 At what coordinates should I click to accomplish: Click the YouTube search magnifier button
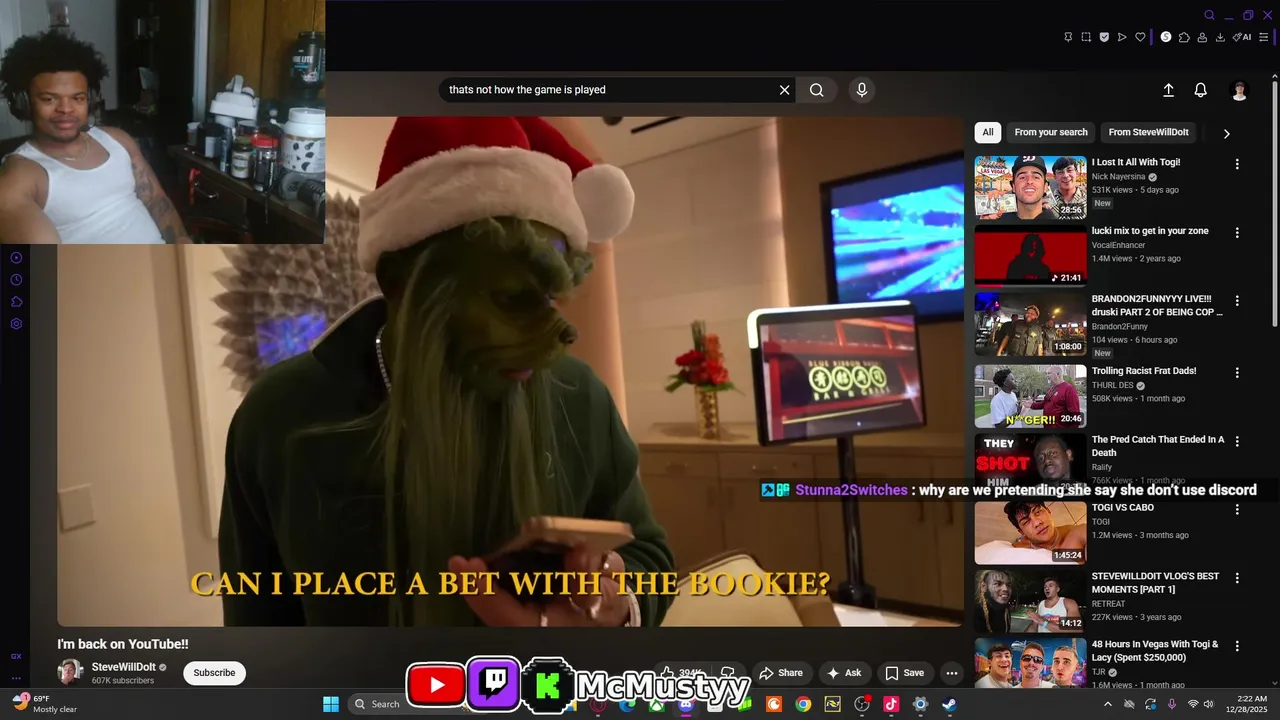click(817, 90)
